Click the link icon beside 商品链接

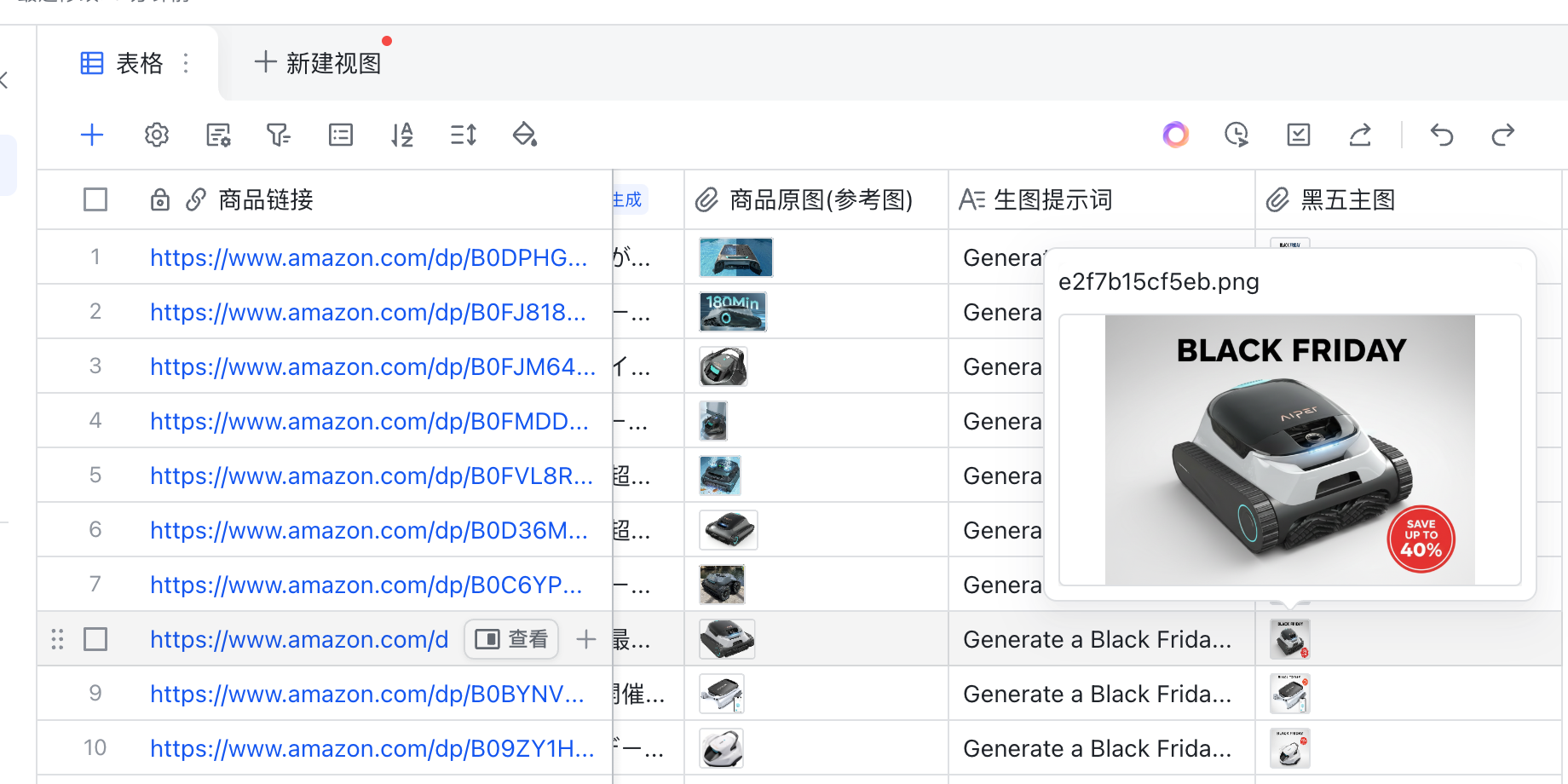[196, 199]
